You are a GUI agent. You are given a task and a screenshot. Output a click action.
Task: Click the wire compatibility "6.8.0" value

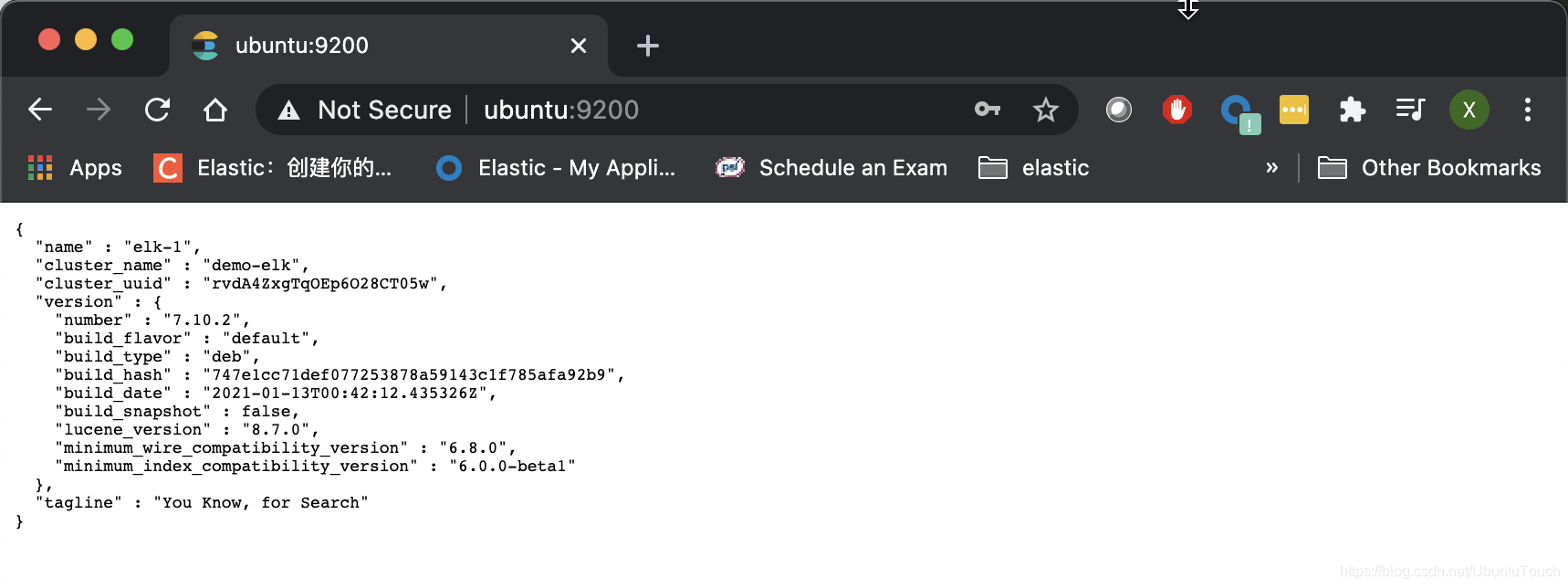[x=474, y=447]
